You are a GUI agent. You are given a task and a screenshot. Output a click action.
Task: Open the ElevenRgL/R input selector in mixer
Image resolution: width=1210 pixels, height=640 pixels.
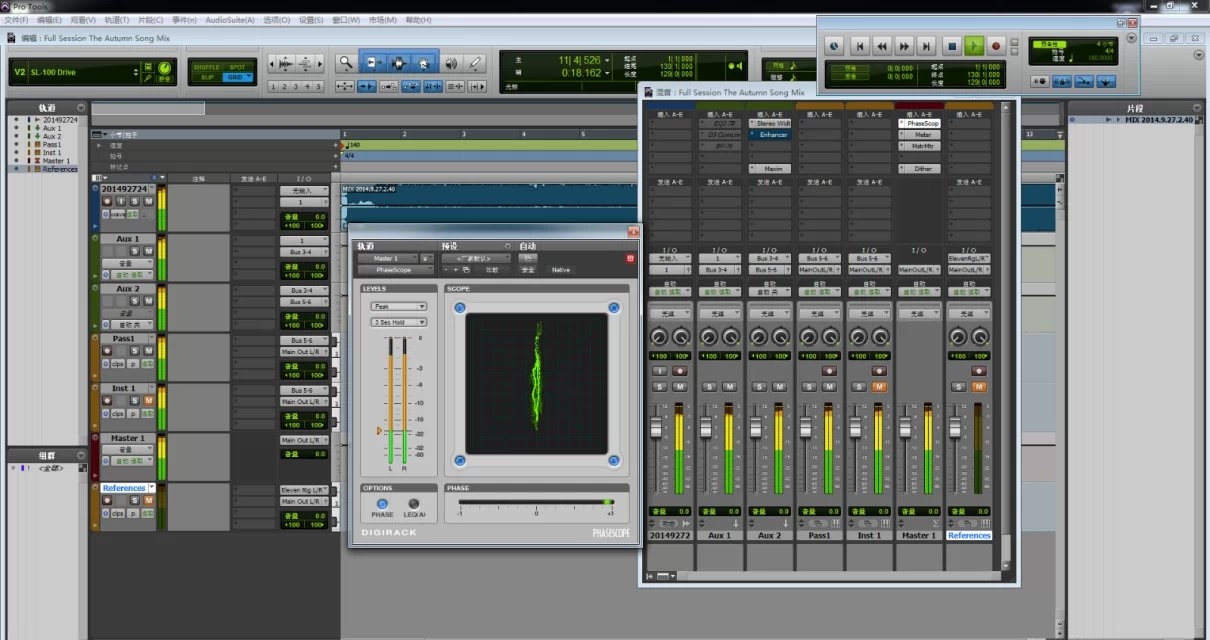pyautogui.click(x=969, y=258)
